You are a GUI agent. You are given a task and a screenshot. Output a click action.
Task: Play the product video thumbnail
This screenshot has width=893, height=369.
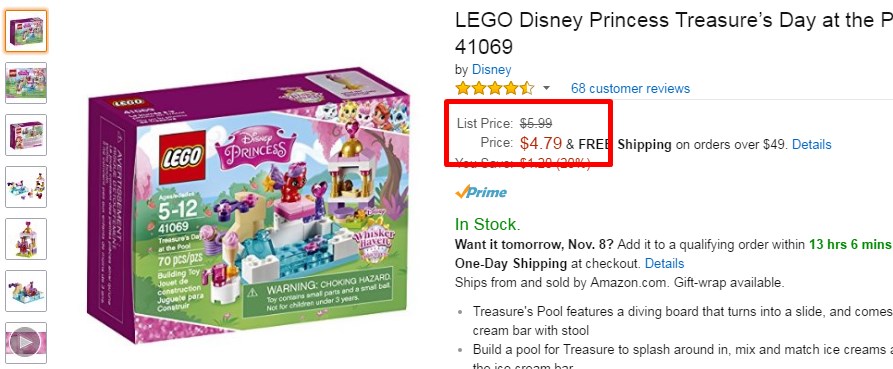coord(26,343)
